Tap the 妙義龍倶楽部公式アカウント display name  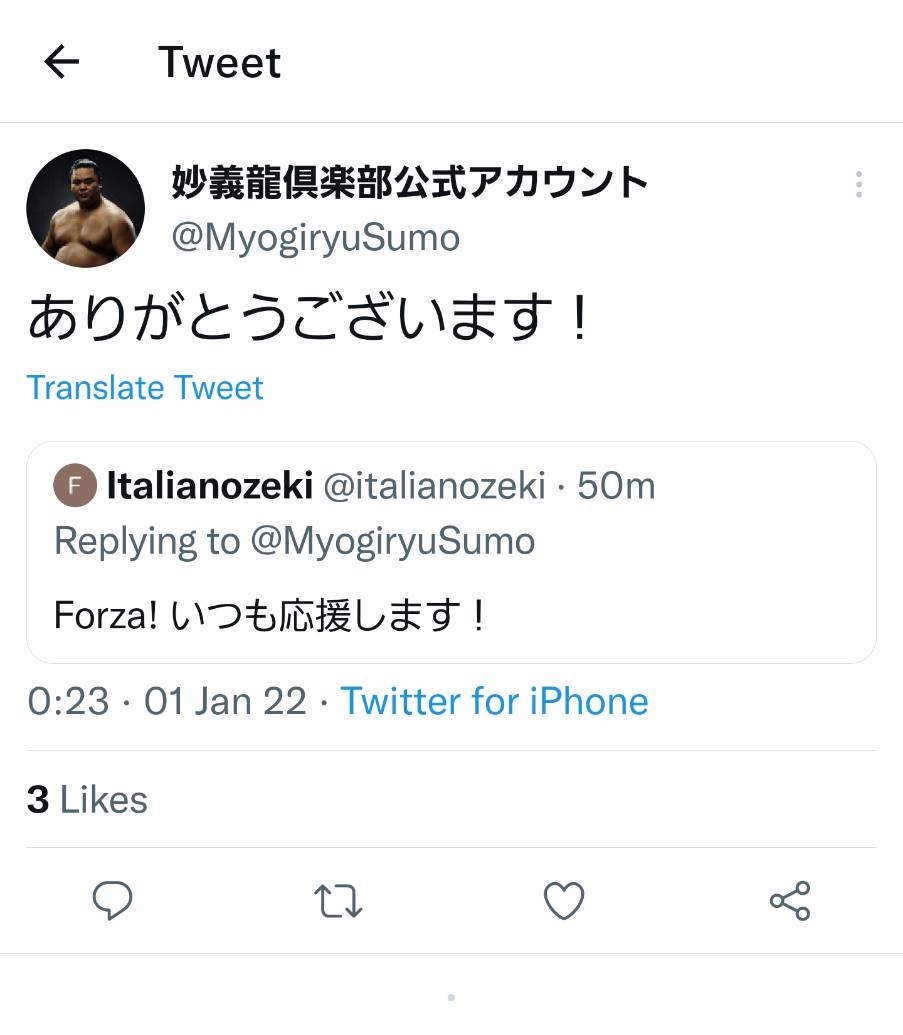[x=410, y=183]
